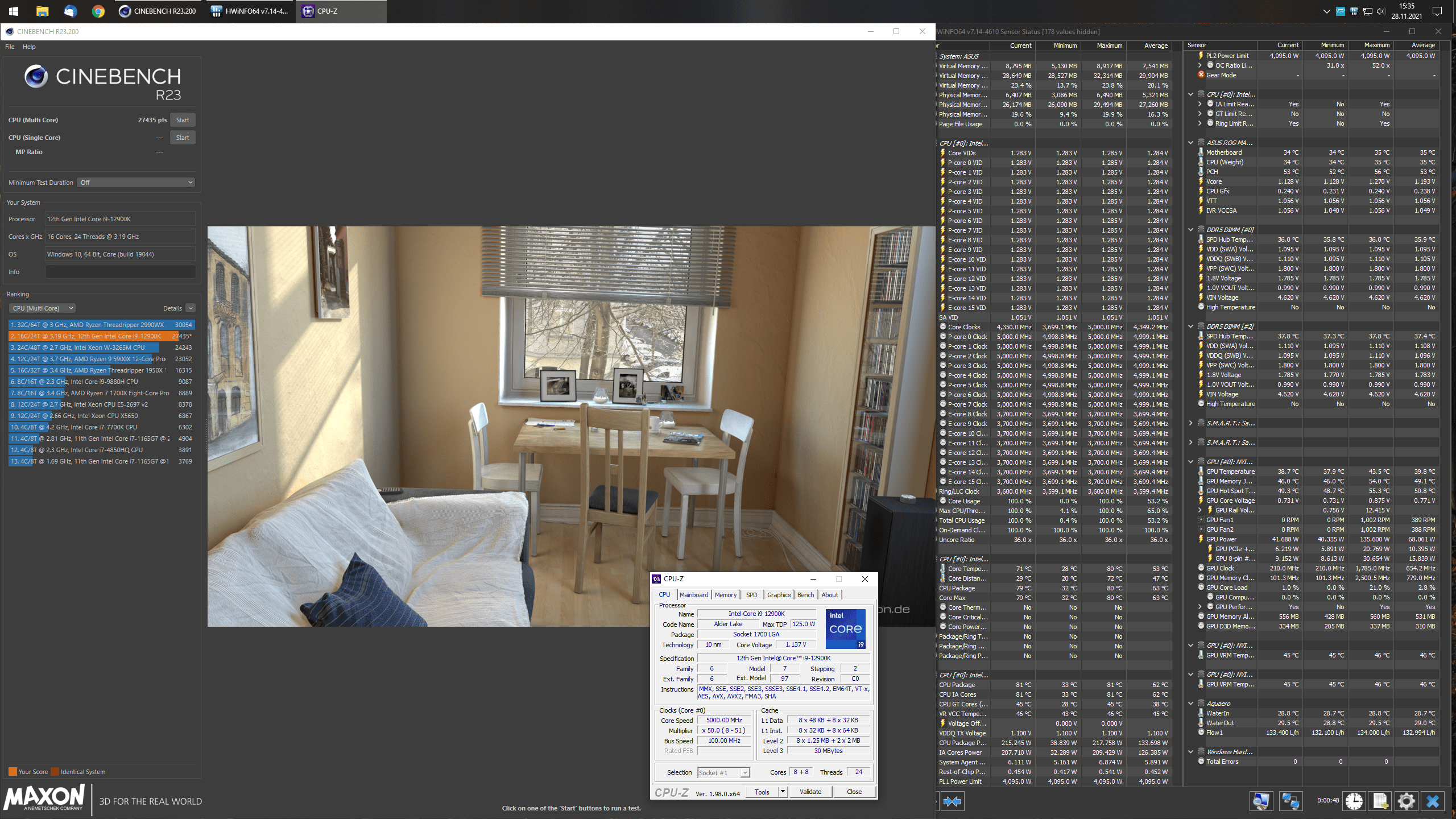Image resolution: width=1456 pixels, height=819 pixels.
Task: Click the CPU-Z title bar app icon
Action: click(x=656, y=578)
